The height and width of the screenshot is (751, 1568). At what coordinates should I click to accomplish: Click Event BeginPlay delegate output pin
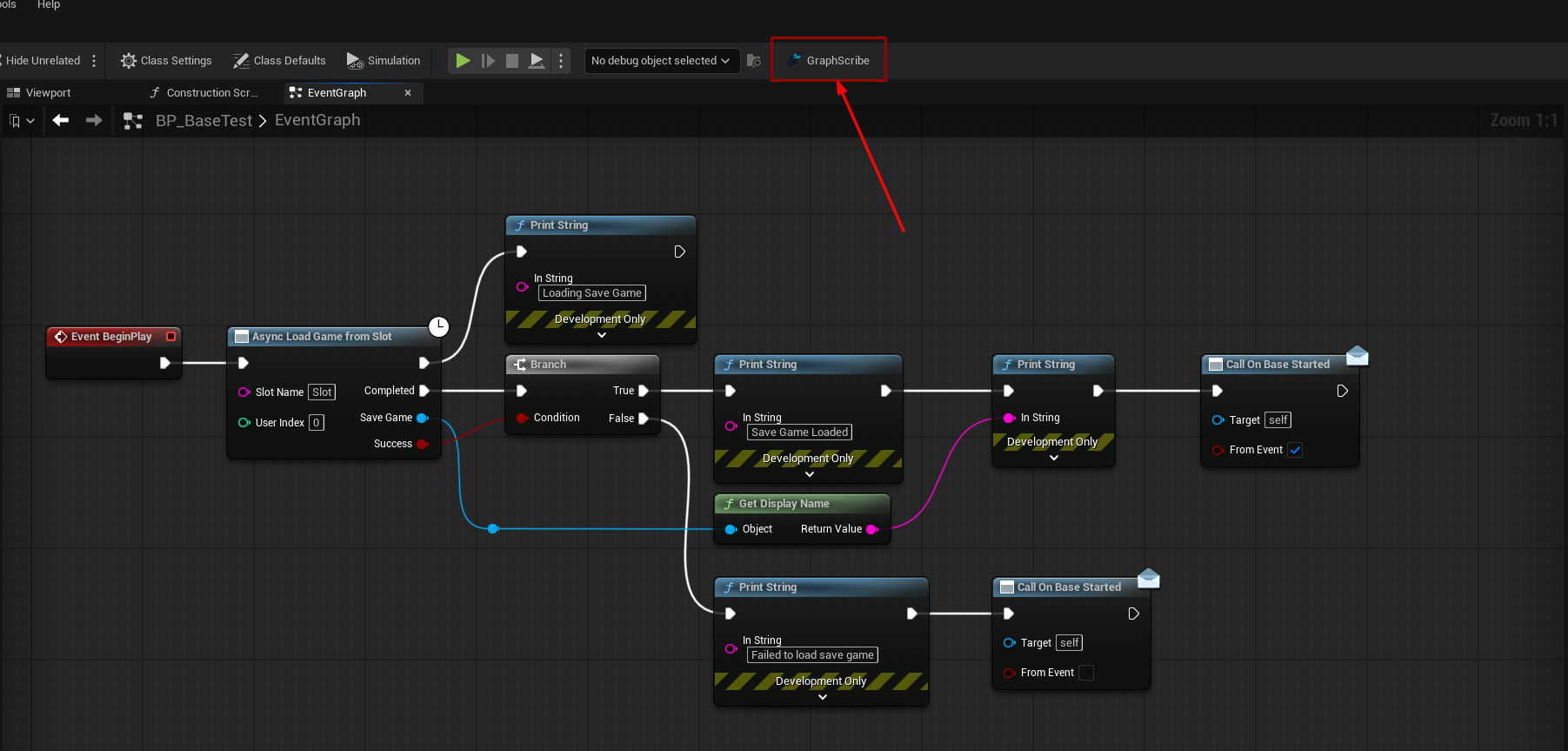170,336
